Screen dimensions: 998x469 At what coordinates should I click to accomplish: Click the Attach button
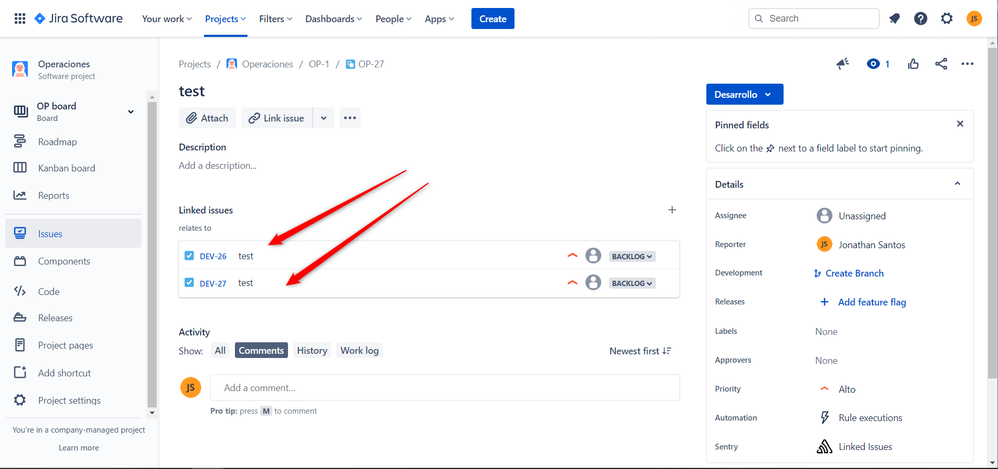point(207,118)
